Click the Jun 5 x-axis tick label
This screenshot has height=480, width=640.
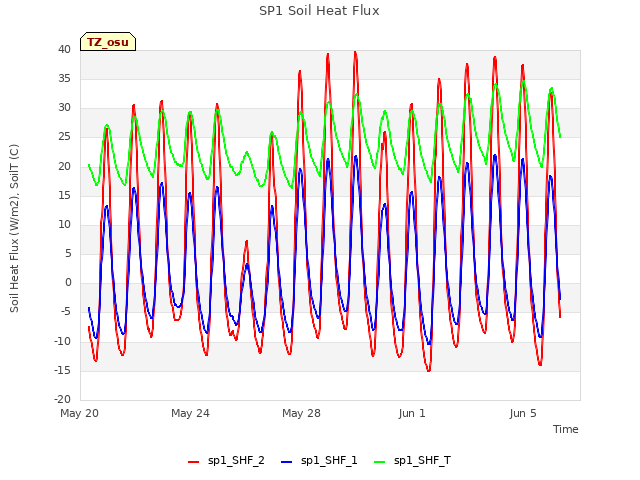pos(523,413)
